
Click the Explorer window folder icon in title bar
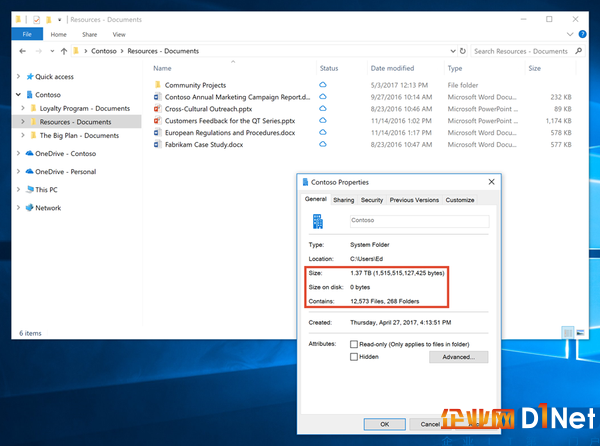pos(18,19)
